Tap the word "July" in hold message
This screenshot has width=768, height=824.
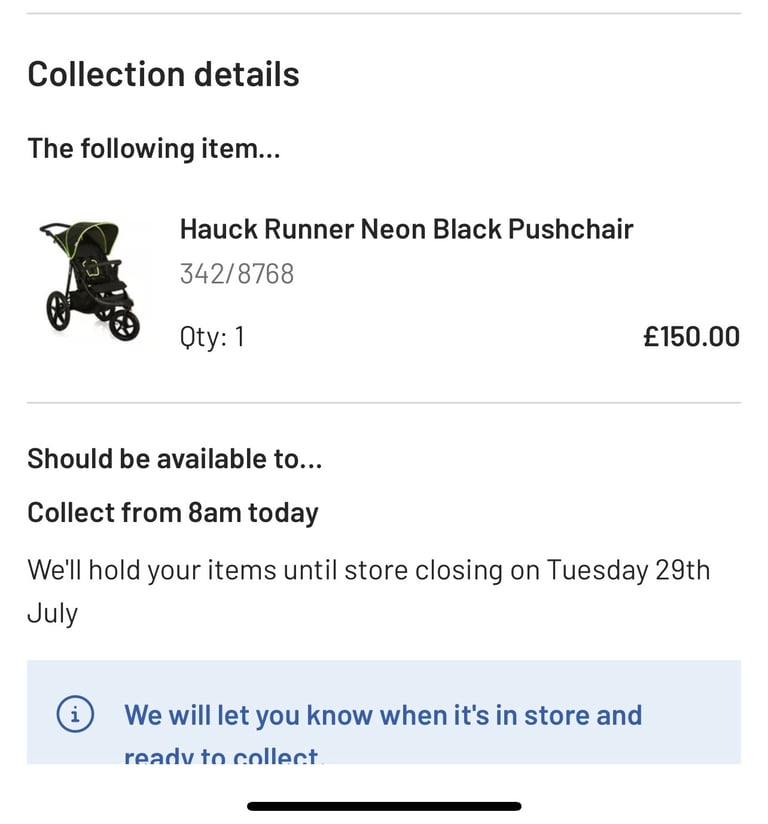pyautogui.click(x=52, y=612)
